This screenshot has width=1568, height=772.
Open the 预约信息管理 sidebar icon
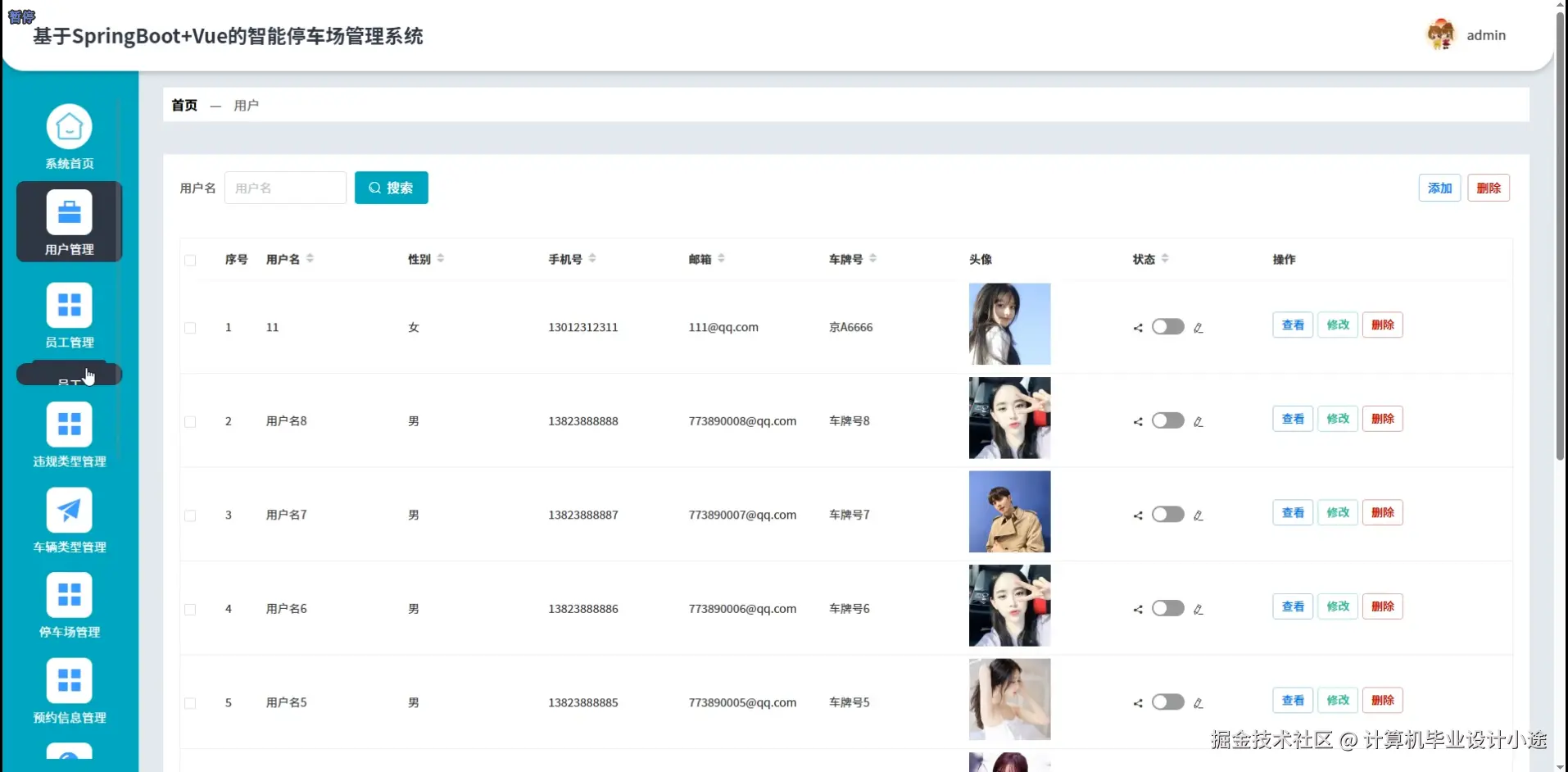coord(69,681)
